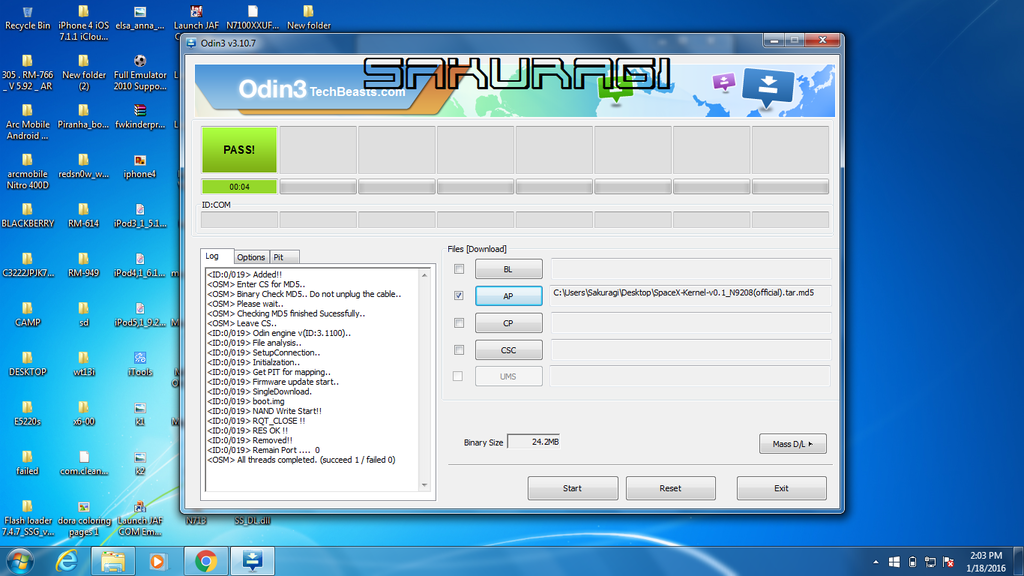Select the Odin download icon on the taskbar
The height and width of the screenshot is (576, 1024).
pyautogui.click(x=250, y=561)
